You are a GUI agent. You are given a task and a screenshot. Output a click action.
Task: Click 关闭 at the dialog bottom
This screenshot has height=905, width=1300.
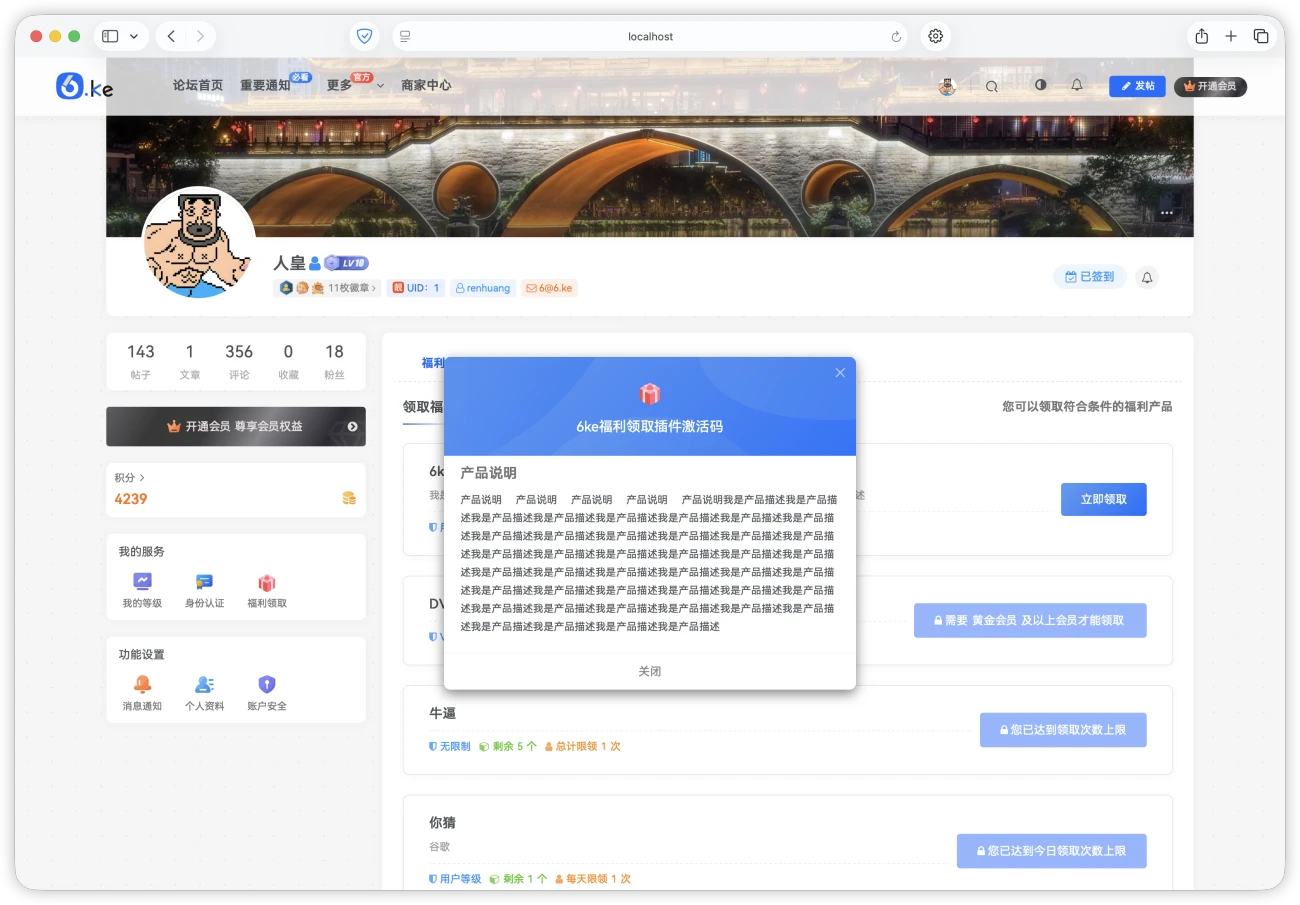tap(650, 671)
